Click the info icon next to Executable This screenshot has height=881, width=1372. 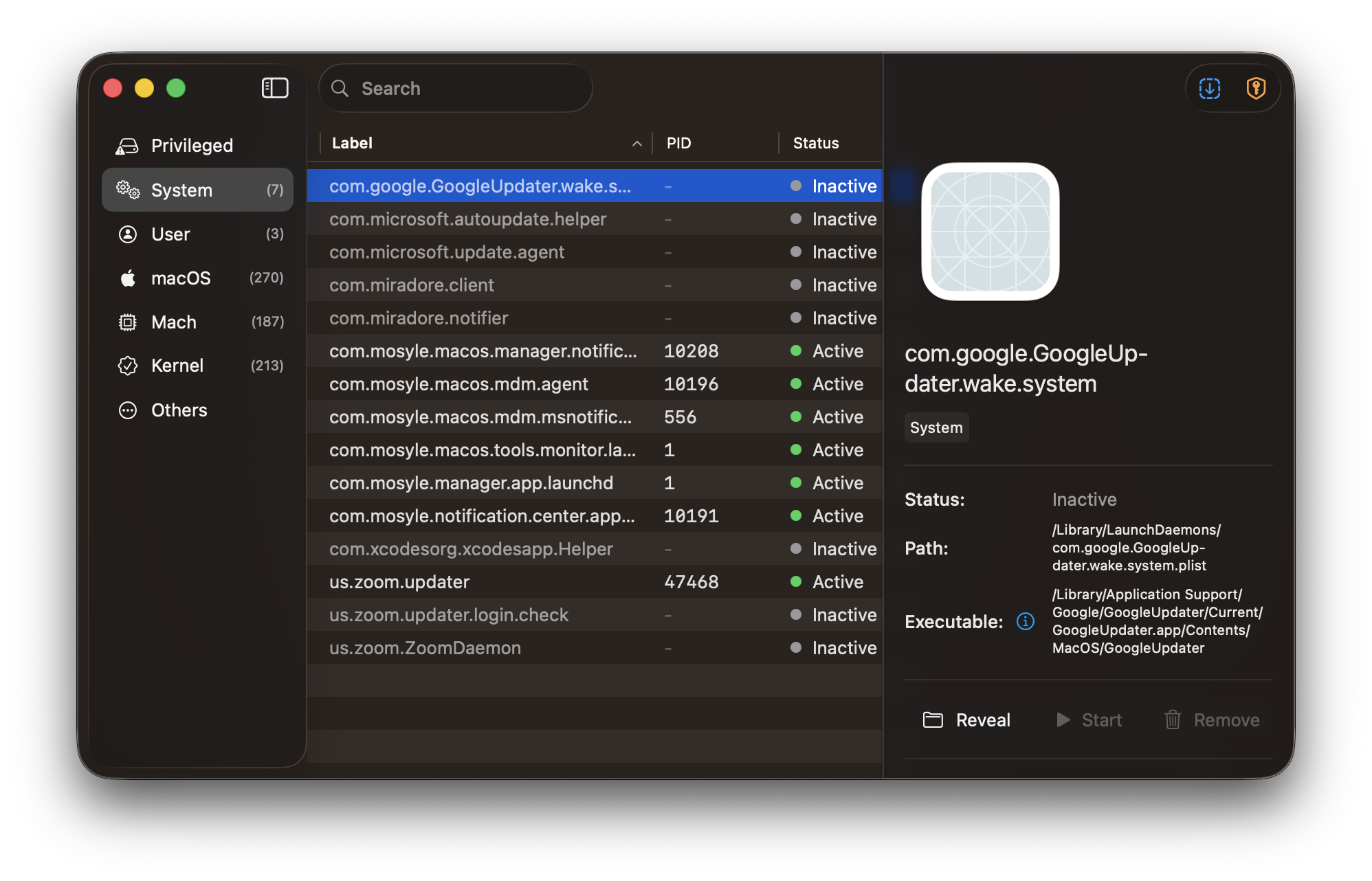point(1025,621)
